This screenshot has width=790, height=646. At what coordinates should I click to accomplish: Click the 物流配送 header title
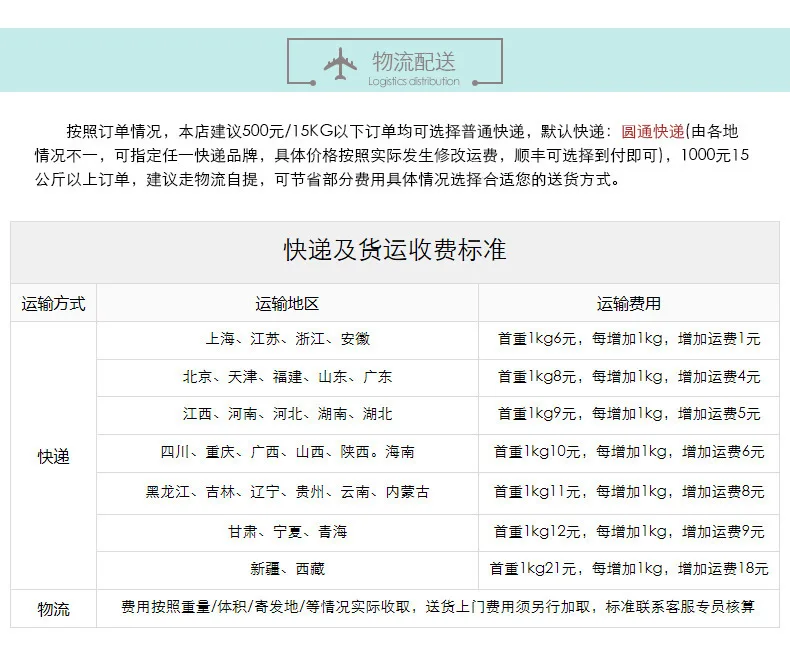(x=414, y=61)
